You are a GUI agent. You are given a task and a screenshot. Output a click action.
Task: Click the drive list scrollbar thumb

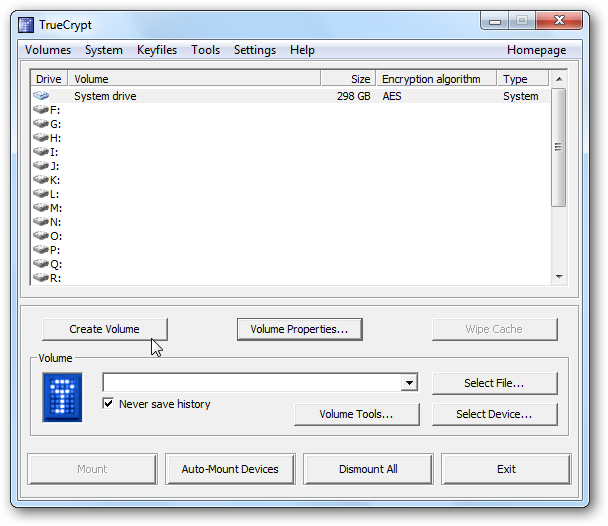pyautogui.click(x=558, y=147)
